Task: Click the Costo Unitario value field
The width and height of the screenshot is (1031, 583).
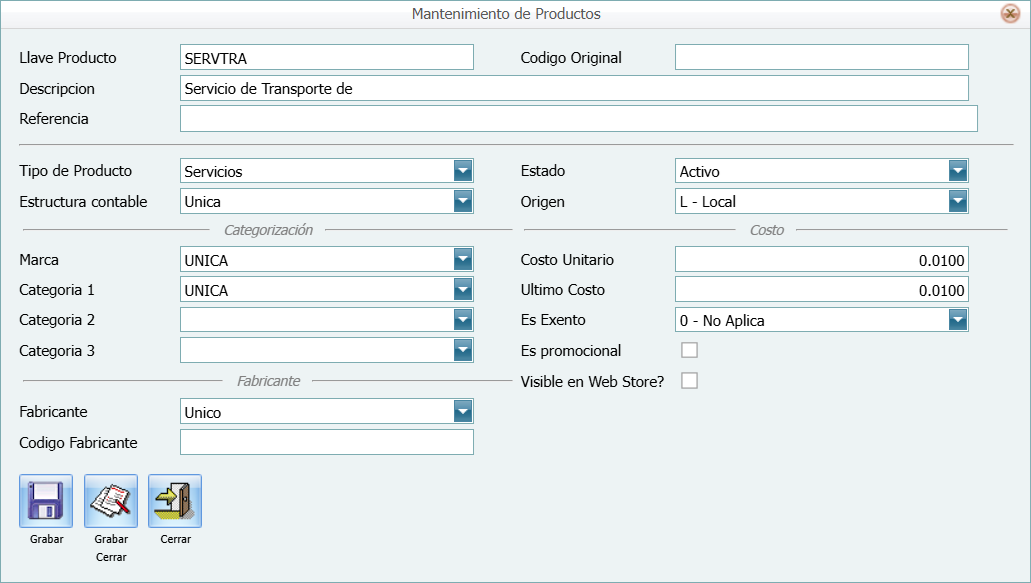Action: point(820,259)
